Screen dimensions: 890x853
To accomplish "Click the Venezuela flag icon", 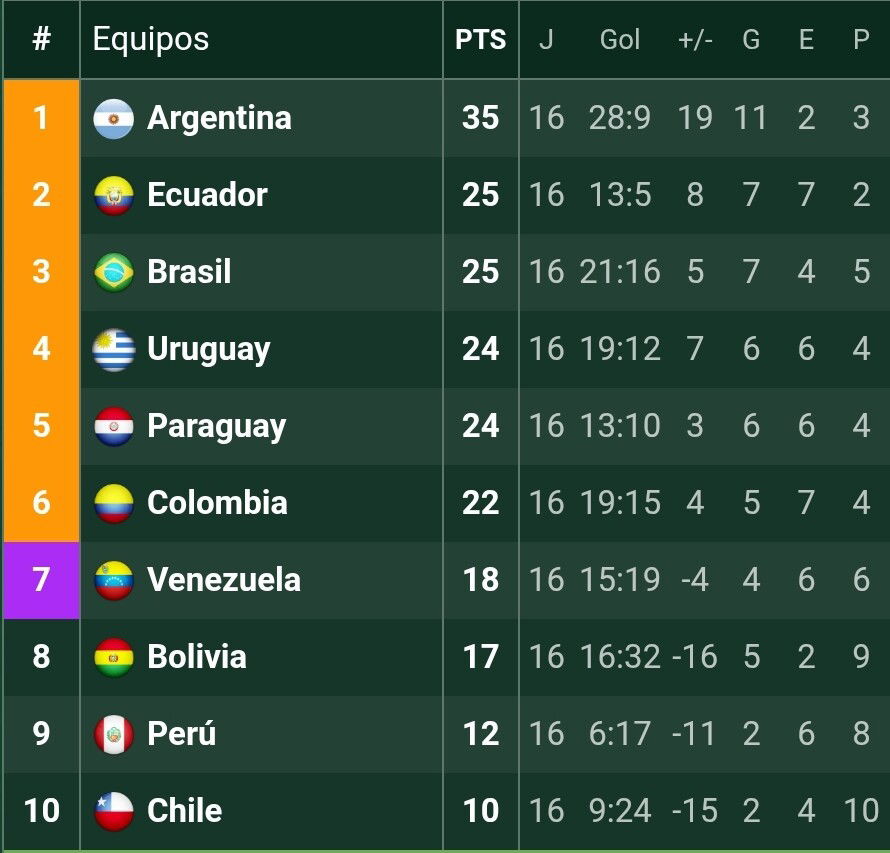I will 114,580.
